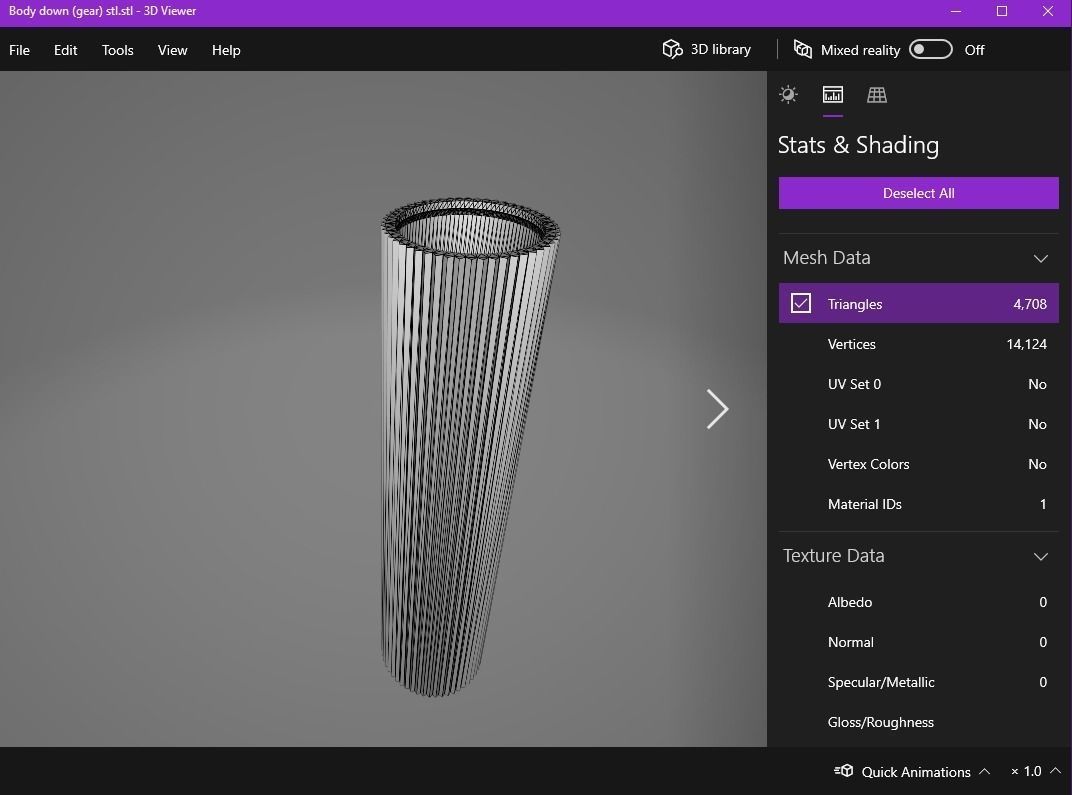Uncheck the Triangles checkbox

[x=801, y=303]
